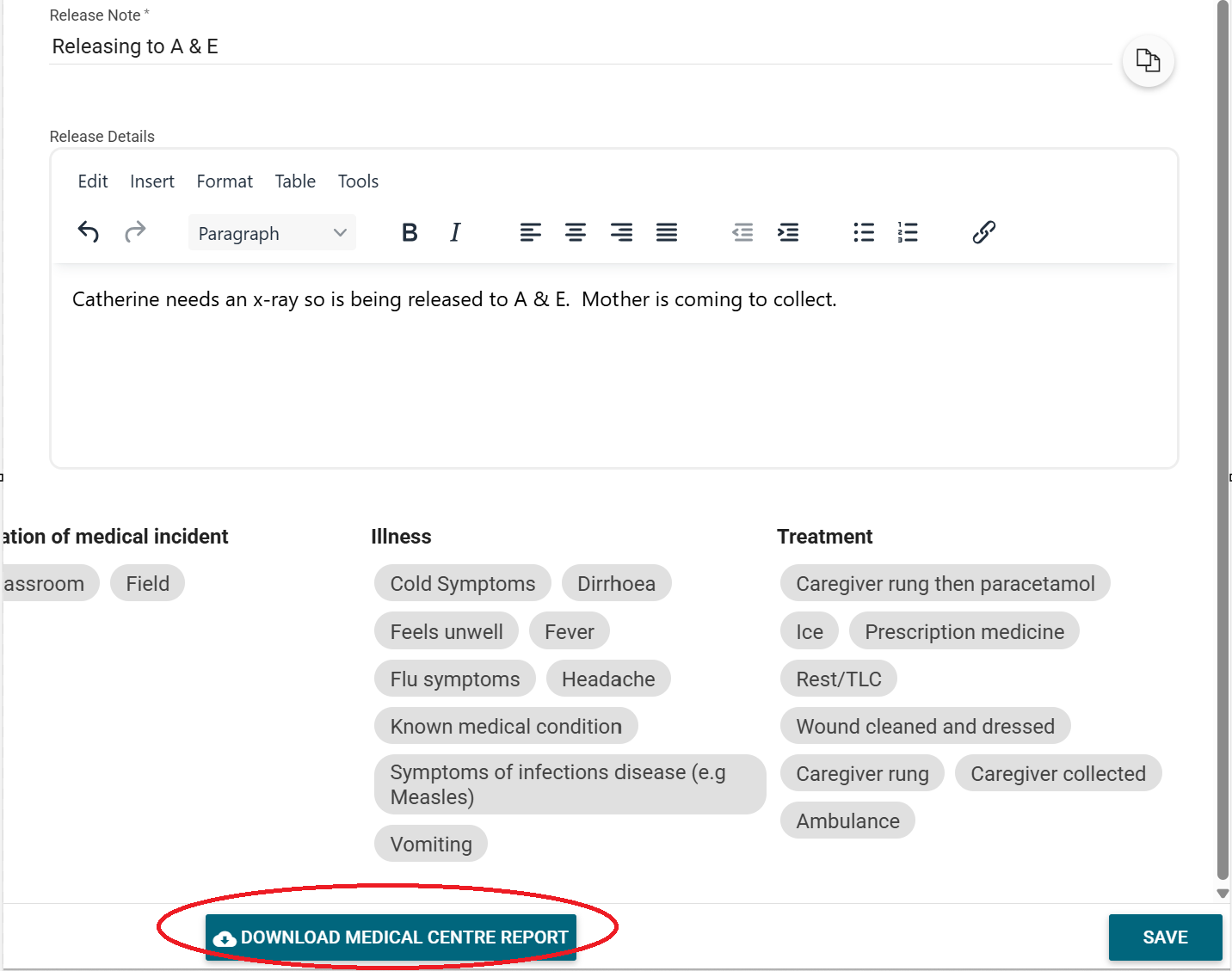Justify the paragraph text
Image resolution: width=1232 pixels, height=971 pixels.
click(x=667, y=232)
